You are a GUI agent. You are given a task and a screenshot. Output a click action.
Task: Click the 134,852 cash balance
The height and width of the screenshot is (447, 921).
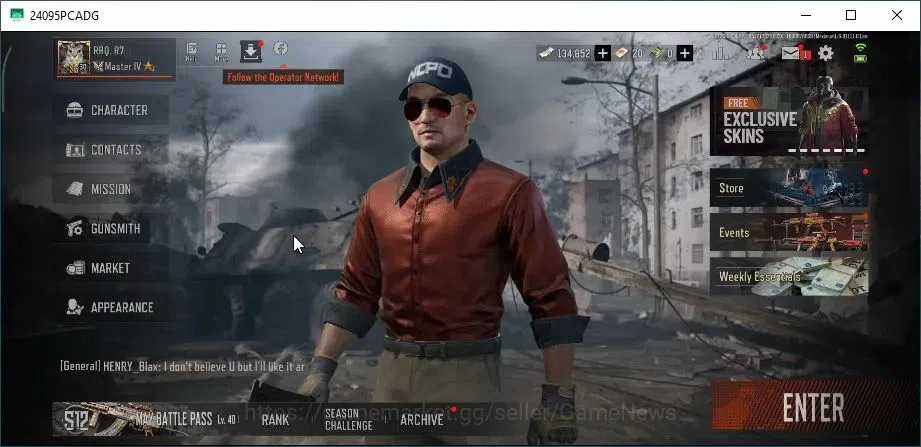(x=573, y=53)
